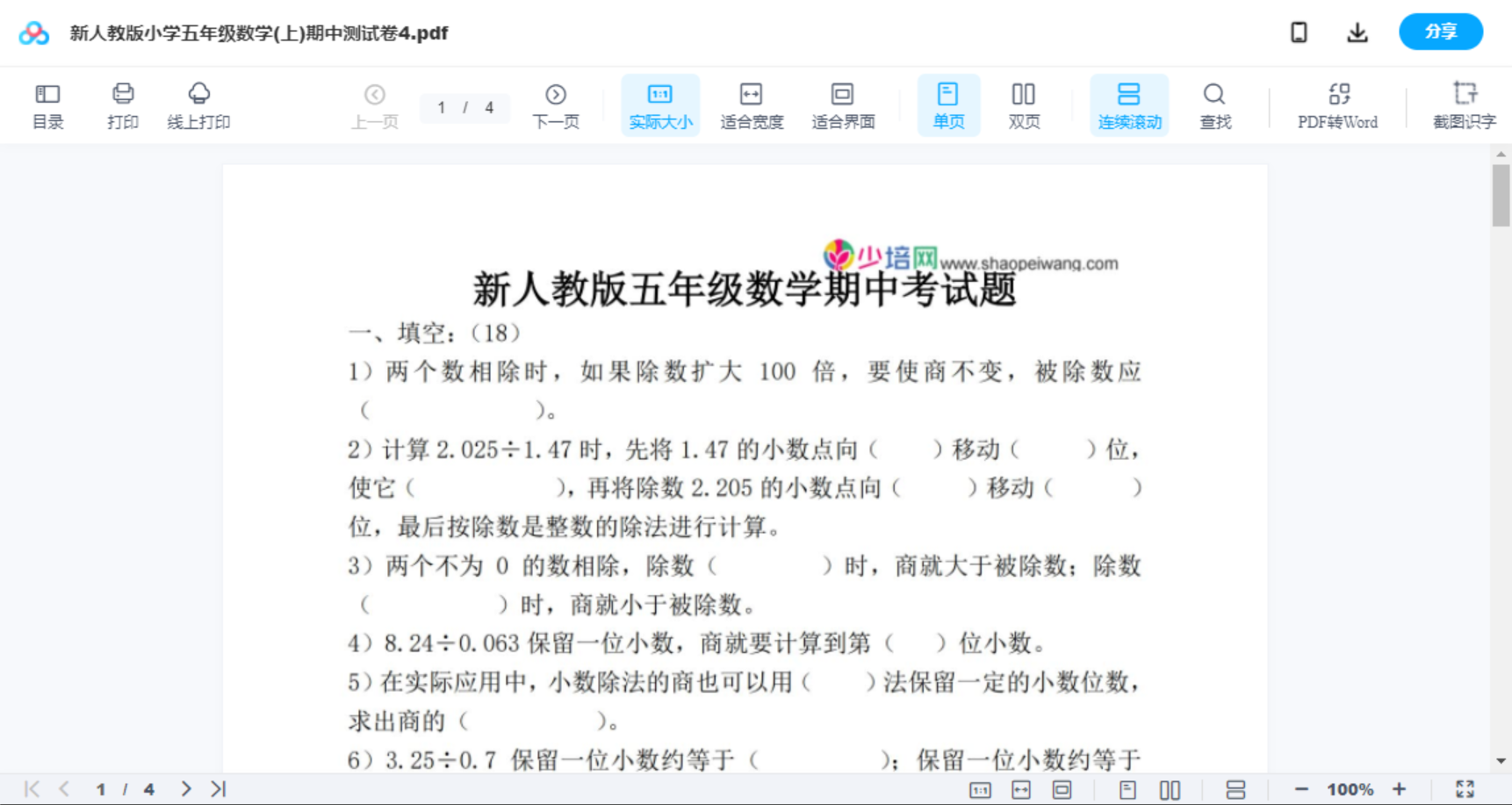Screen dimensions: 1512x805
Task: Switch to 适合界面 fit-page mode
Action: [843, 104]
